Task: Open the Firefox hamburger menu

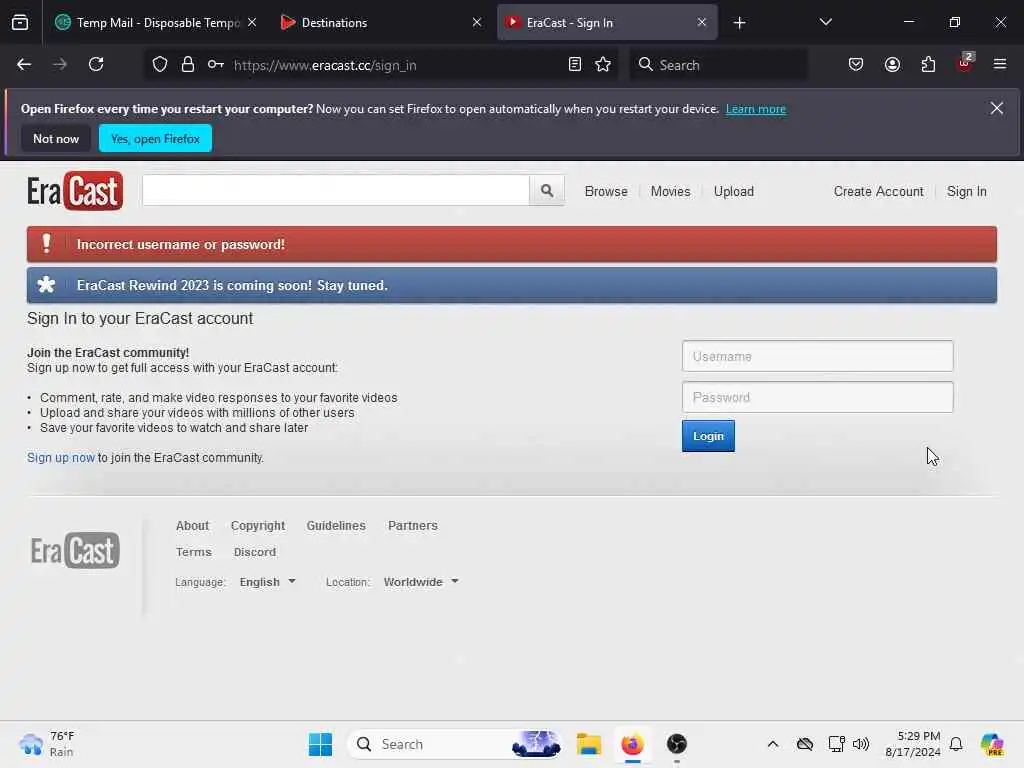Action: click(x=1000, y=65)
